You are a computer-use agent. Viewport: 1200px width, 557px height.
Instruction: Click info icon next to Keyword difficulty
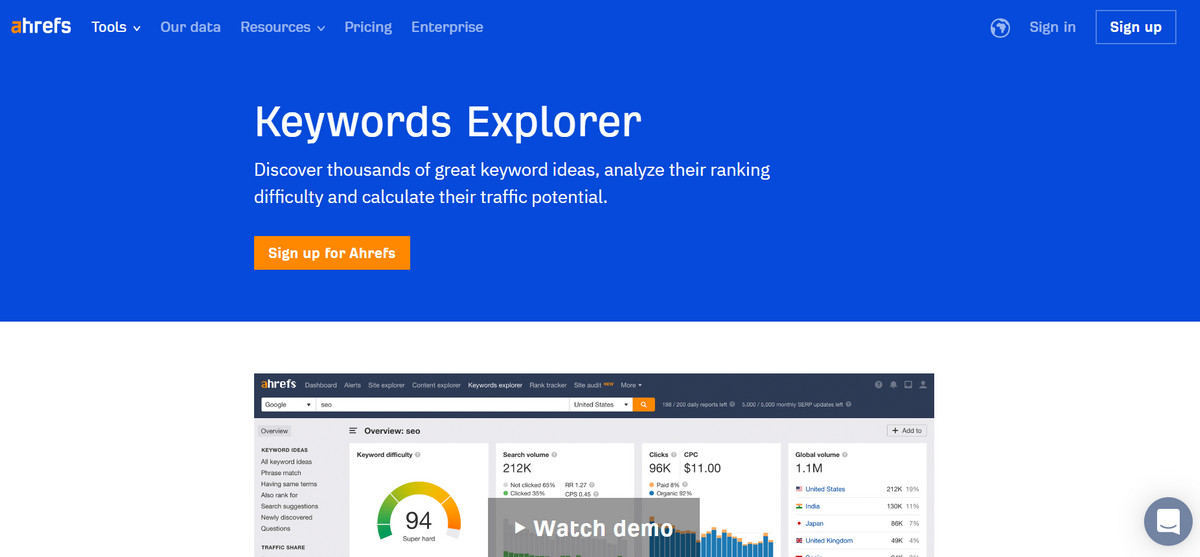[417, 455]
